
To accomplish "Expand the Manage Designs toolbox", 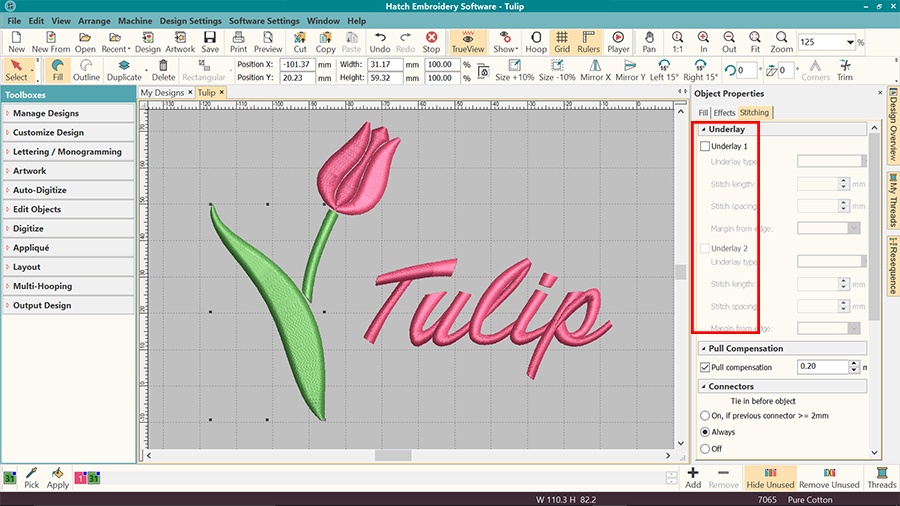I will 68,114.
